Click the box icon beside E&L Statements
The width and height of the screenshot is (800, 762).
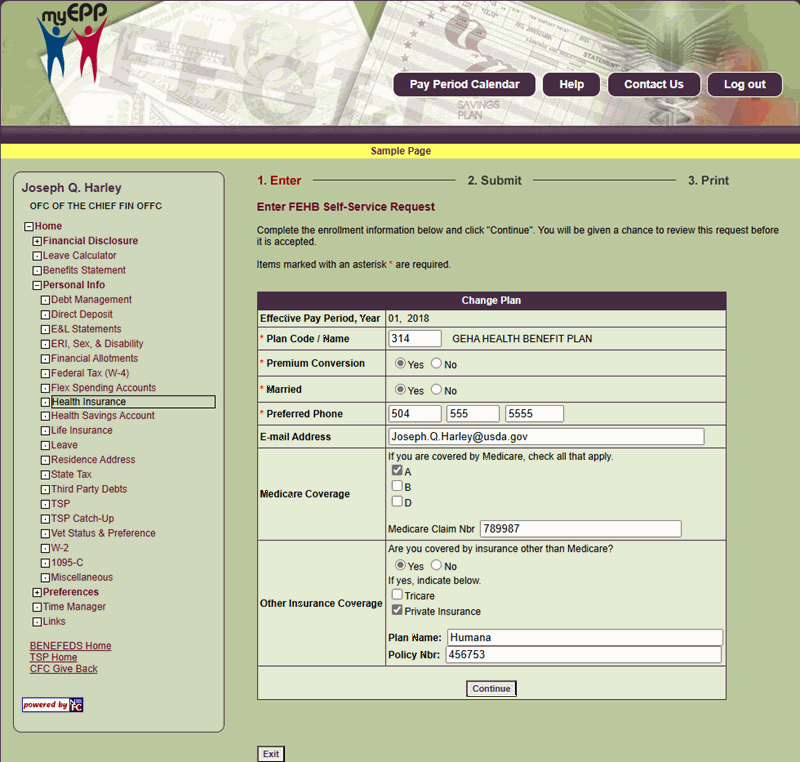(x=45, y=330)
